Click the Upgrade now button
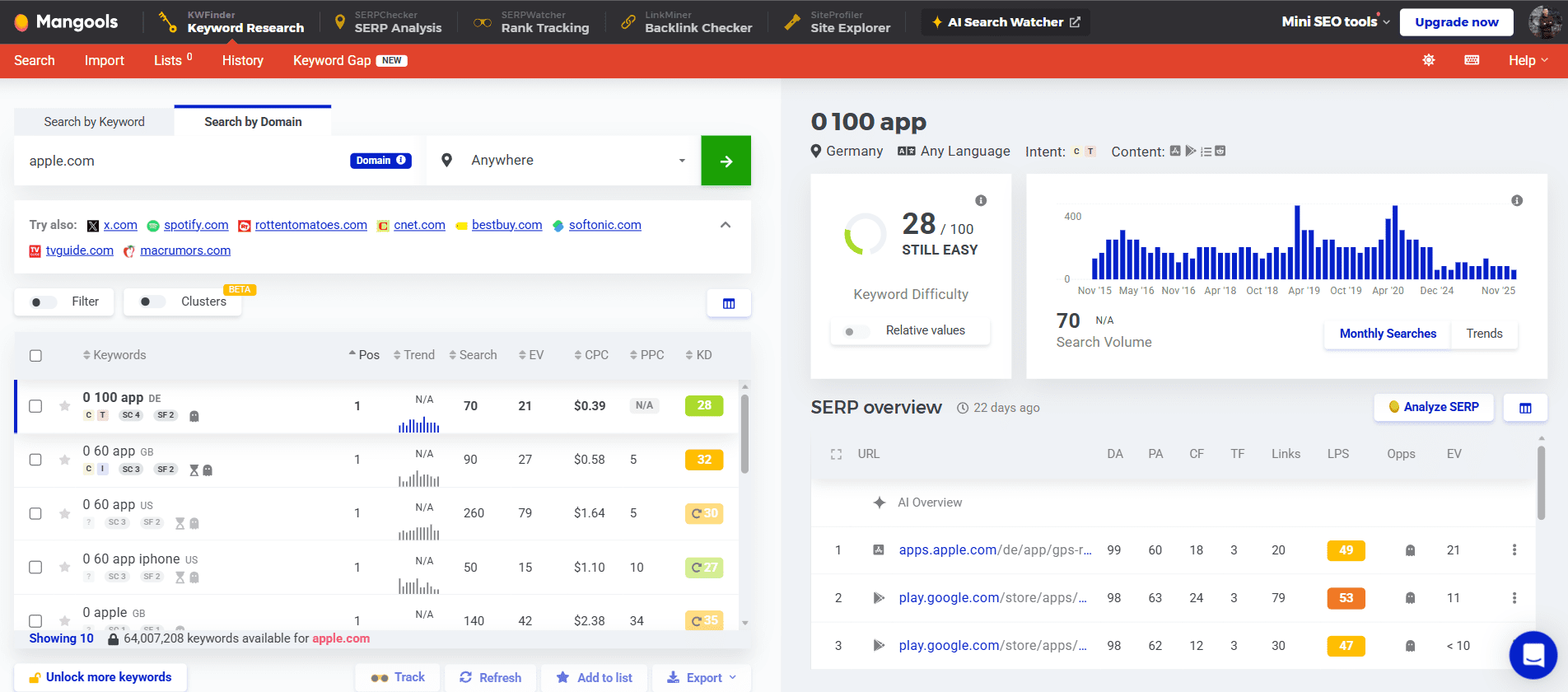Image resolution: width=1568 pixels, height=692 pixels. point(1457,22)
